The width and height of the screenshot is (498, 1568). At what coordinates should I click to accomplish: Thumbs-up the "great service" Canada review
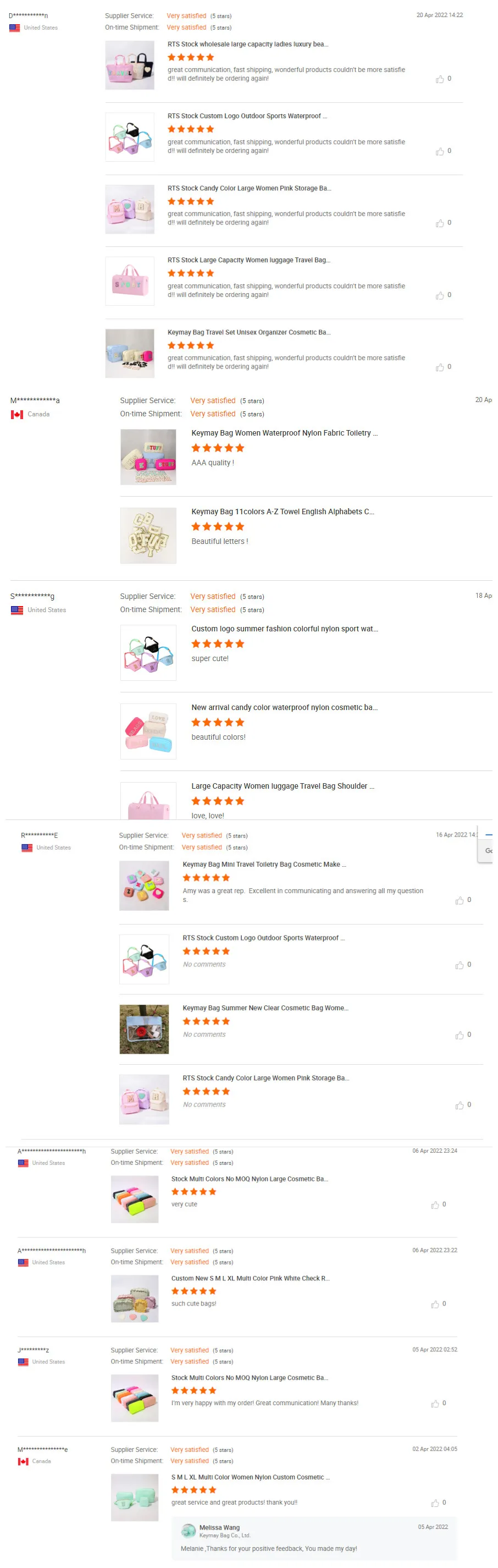pos(435,1503)
